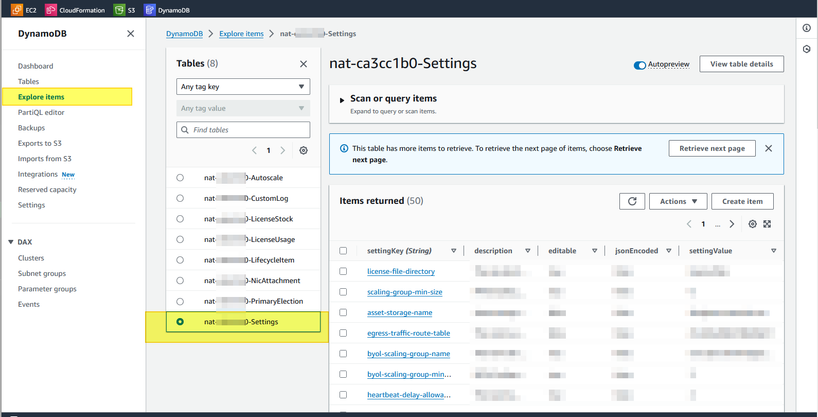Open the S3 service shortcut
818x417 pixels.
119,10
